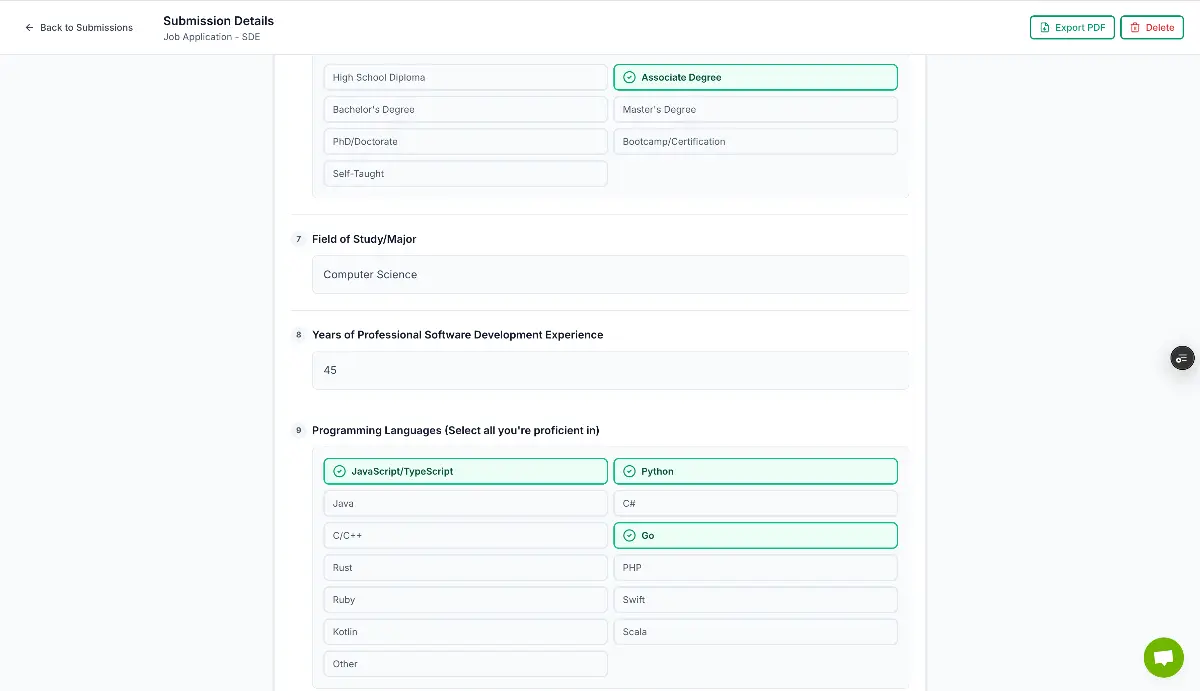
Task: Open the chat bubble widget
Action: [x=1163, y=657]
